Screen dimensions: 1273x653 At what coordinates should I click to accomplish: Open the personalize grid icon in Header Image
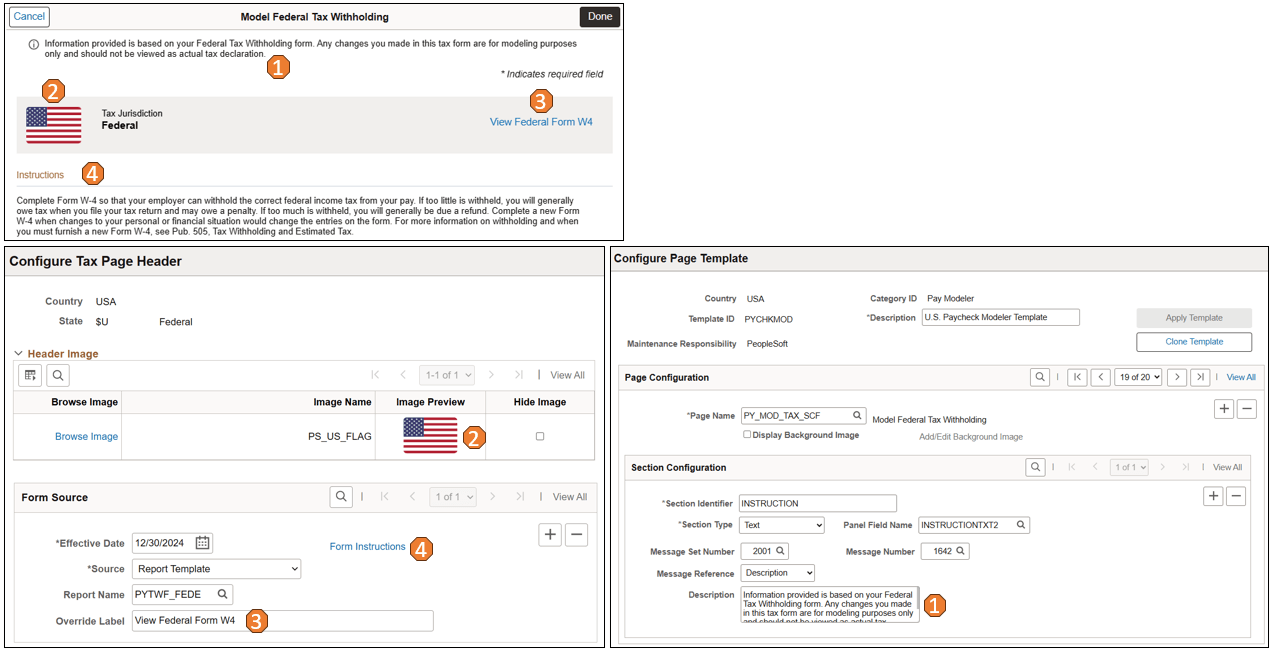pos(30,374)
